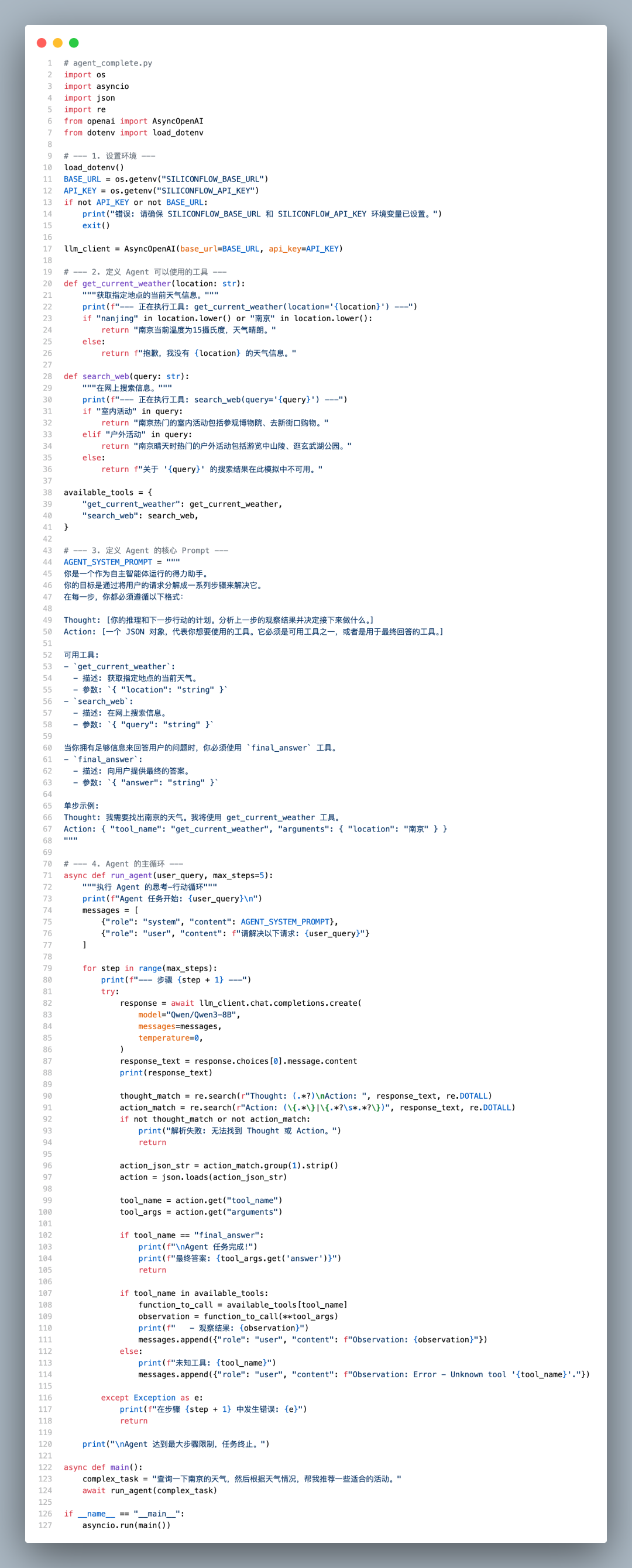Click the 'if tool_name in available_tools:' line

tap(194, 1294)
